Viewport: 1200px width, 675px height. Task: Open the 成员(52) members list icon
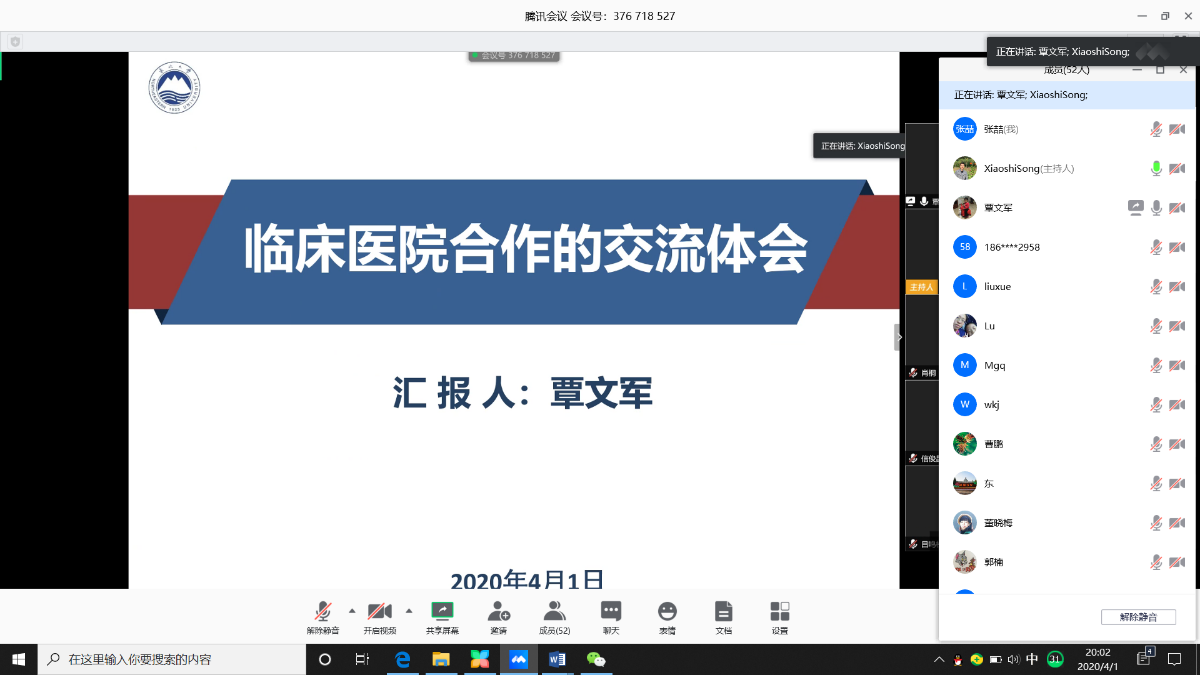(x=554, y=612)
